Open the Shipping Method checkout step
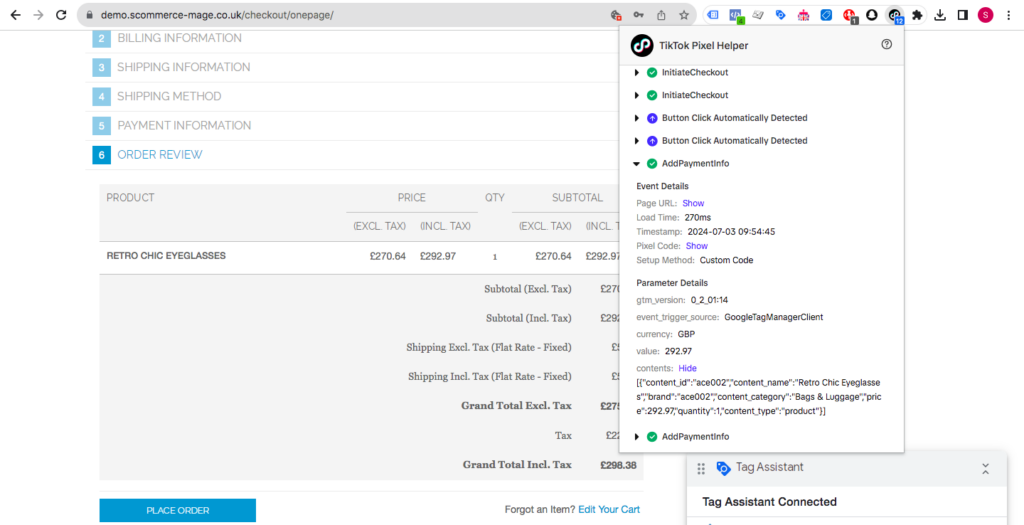Screen dimensions: 1024x525 (x=169, y=96)
